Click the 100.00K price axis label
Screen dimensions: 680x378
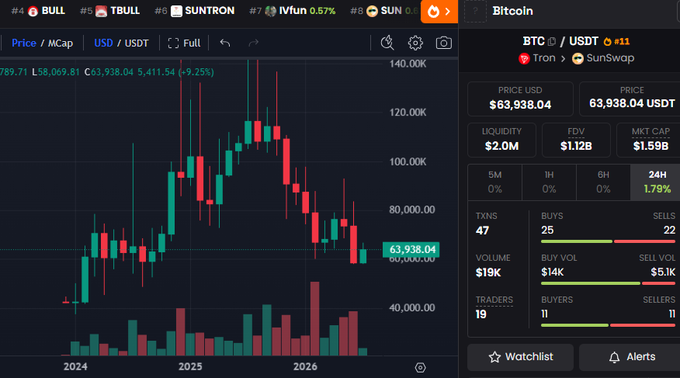pos(408,162)
